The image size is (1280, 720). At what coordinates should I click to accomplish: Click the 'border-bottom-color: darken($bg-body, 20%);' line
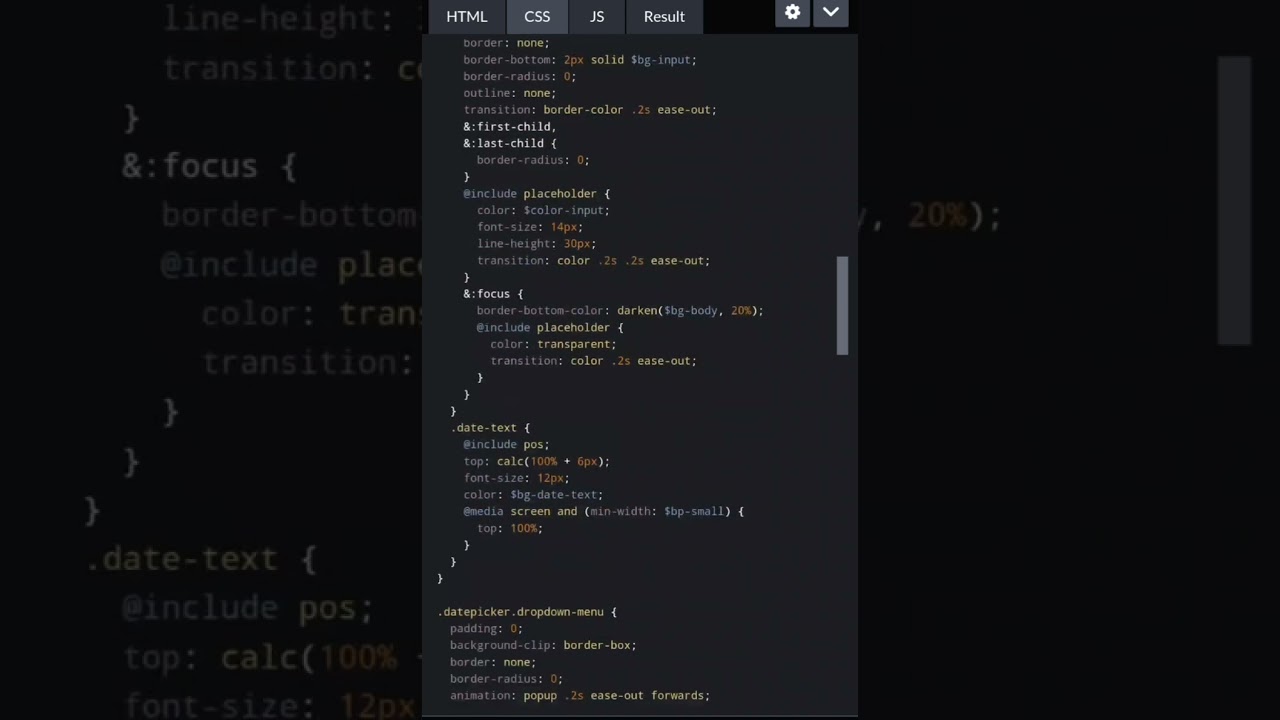click(x=620, y=311)
